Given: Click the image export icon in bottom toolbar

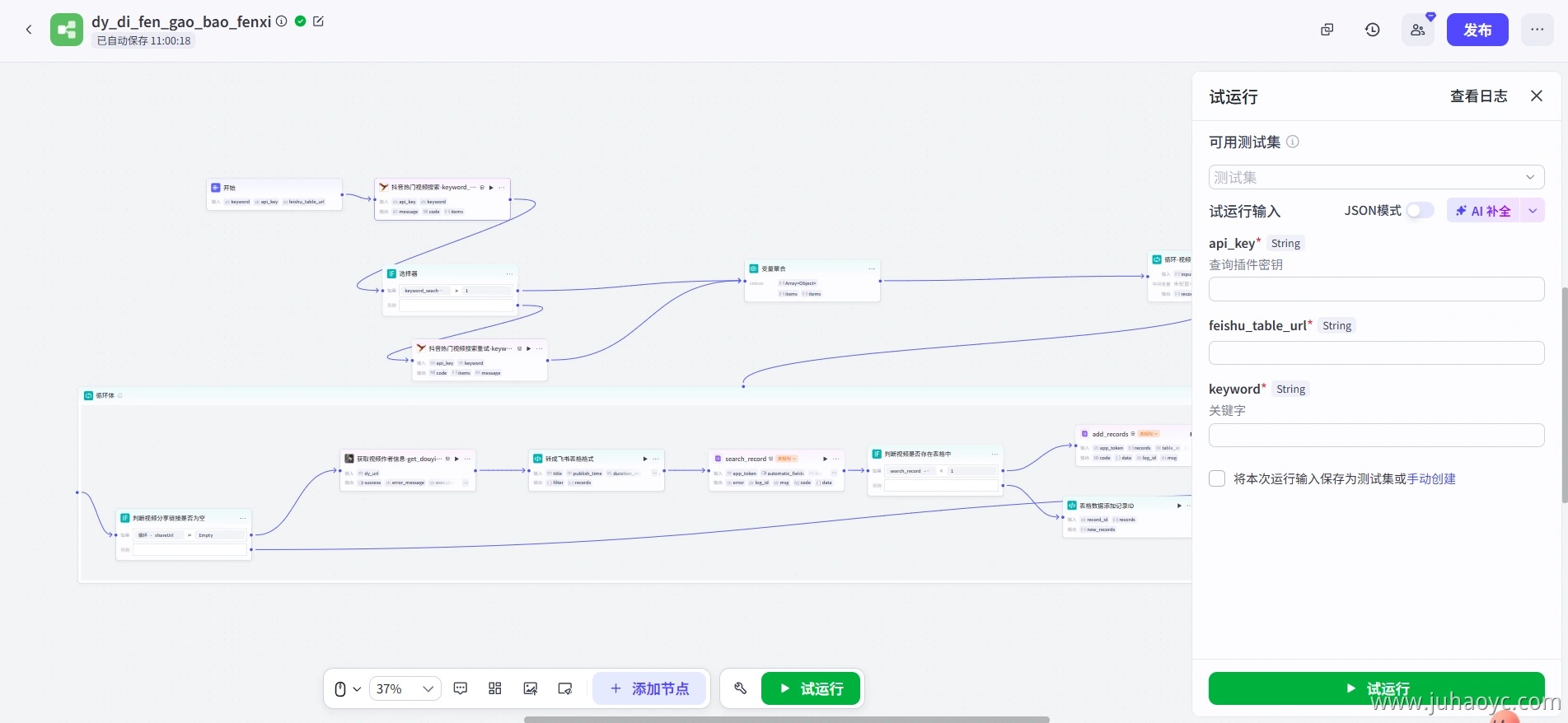Looking at the screenshot, I should [x=531, y=688].
